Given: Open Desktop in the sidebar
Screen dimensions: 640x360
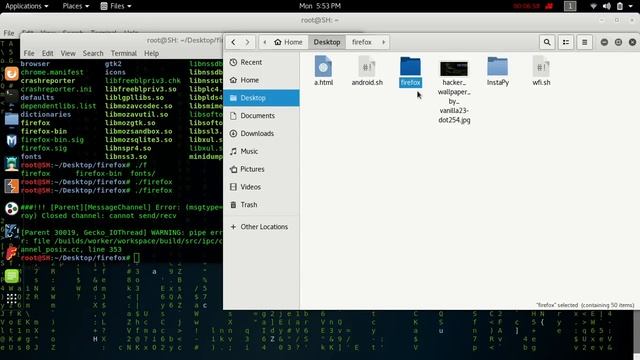Looking at the screenshot, I should 261,98.
